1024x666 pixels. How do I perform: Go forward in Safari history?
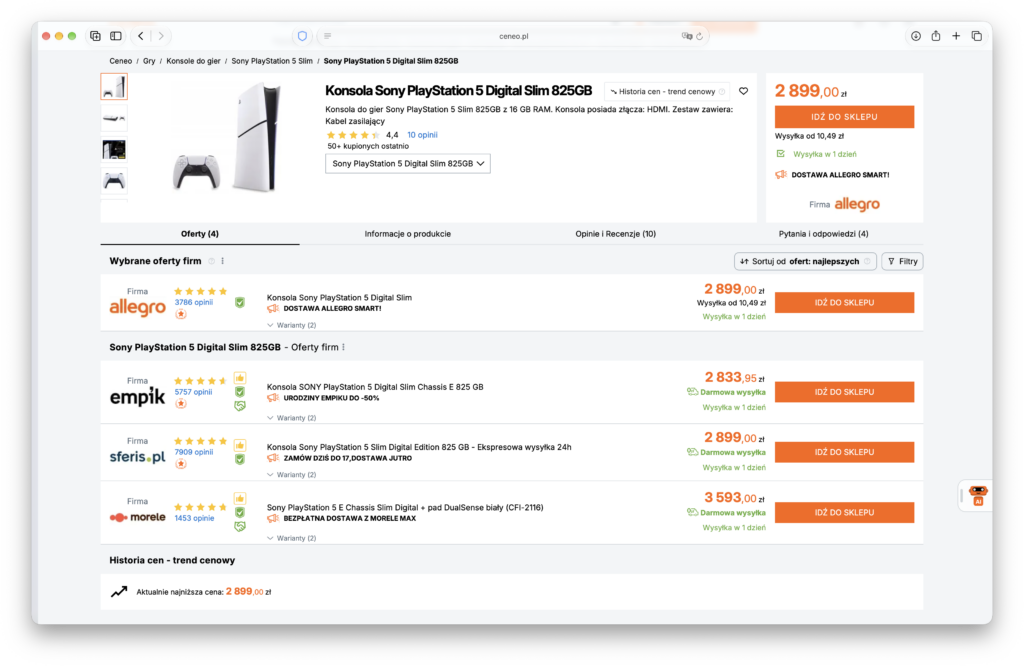pos(161,36)
